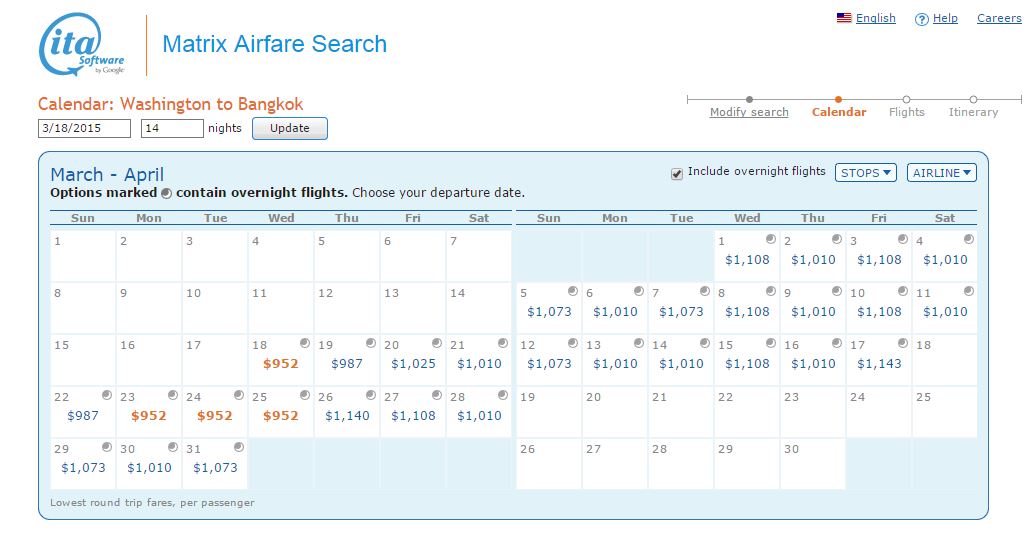Click overnight flight icon on March 31
Screen dimensions: 1028x545
[239, 447]
